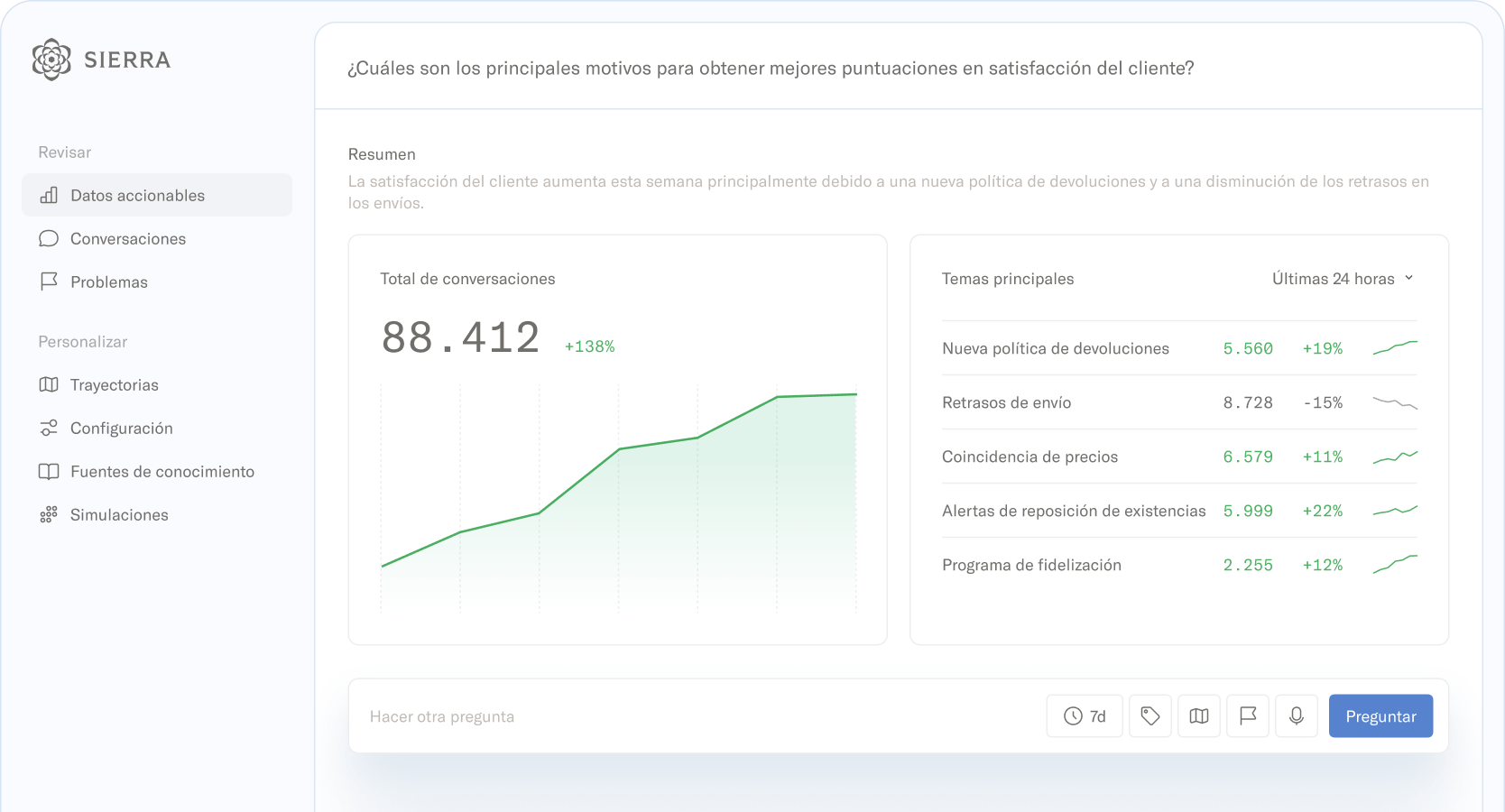Click the 88.412 total conversations value
The width and height of the screenshot is (1505, 812).
(460, 337)
